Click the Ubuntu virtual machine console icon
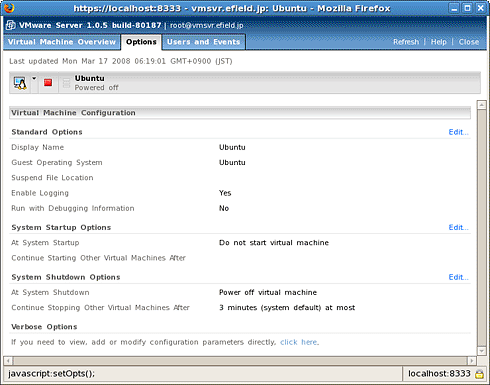This screenshot has height=385, width=490. point(20,83)
